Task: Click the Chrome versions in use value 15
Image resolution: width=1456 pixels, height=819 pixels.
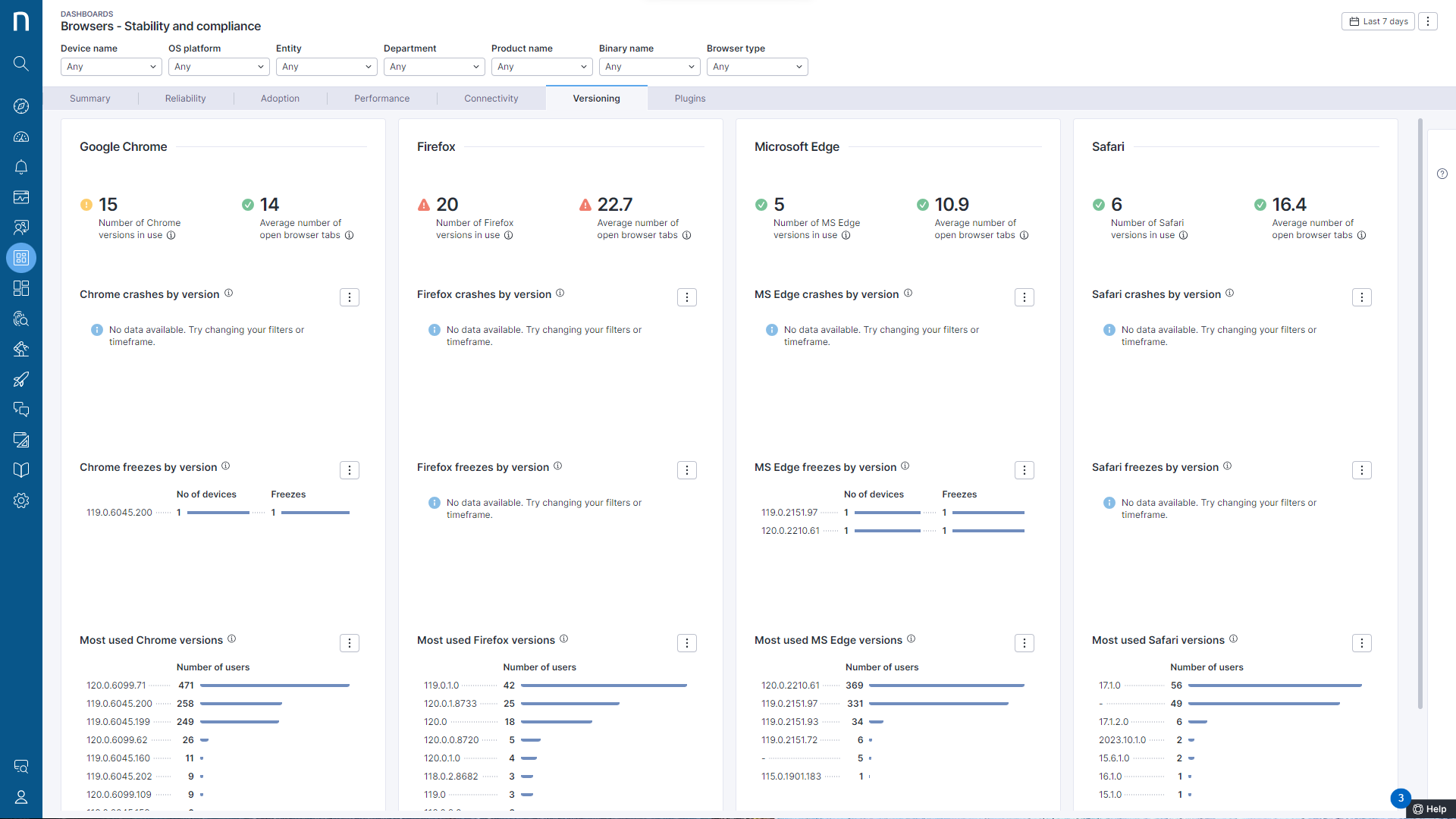Action: point(108,205)
